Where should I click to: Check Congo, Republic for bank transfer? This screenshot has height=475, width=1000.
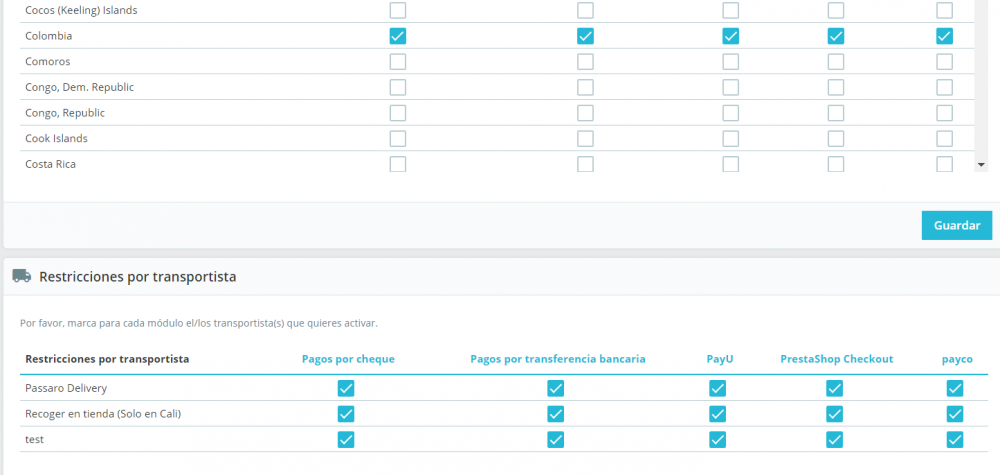point(585,113)
